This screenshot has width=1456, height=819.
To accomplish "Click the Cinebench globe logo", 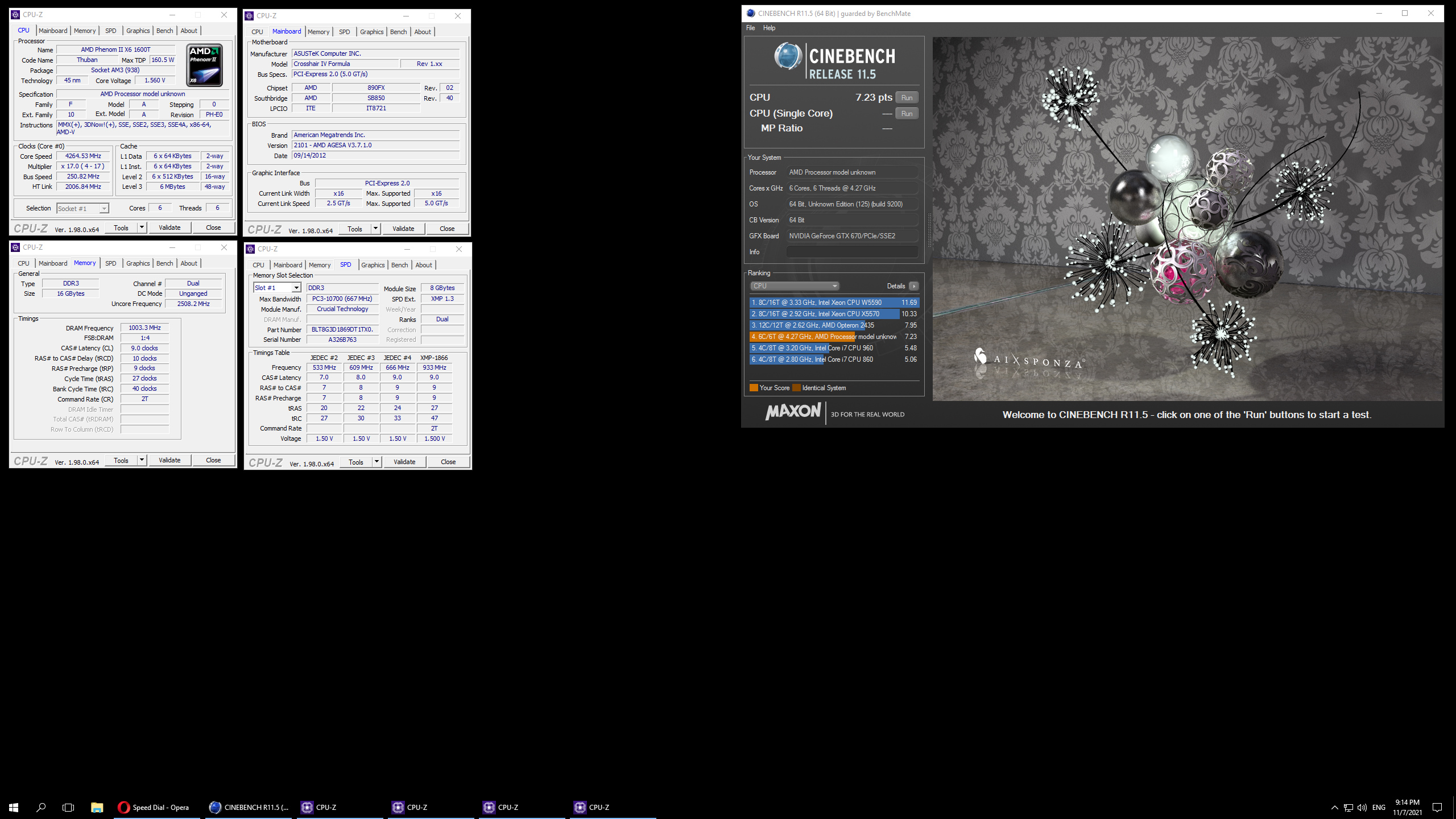I will coord(788,56).
